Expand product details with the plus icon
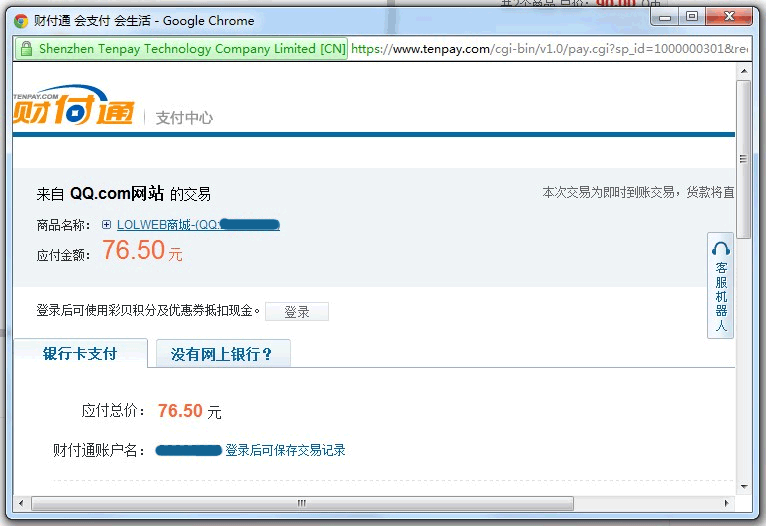Viewport: 766px width, 526px height. tap(106, 225)
